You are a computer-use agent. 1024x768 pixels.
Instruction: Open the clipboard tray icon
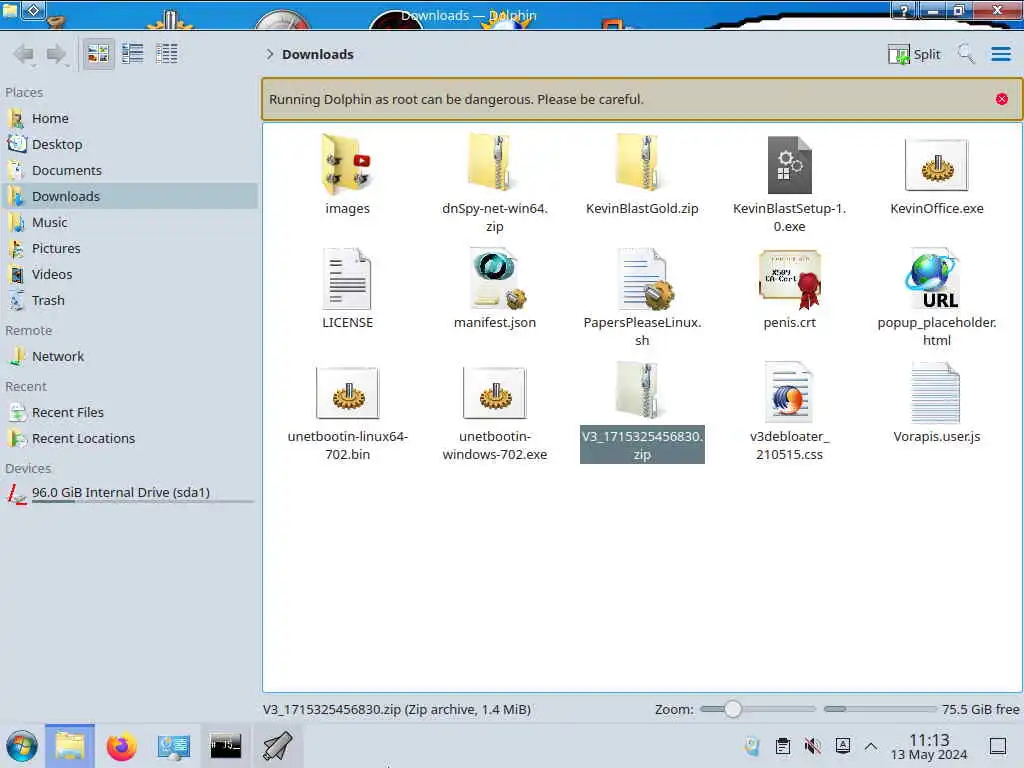point(782,746)
